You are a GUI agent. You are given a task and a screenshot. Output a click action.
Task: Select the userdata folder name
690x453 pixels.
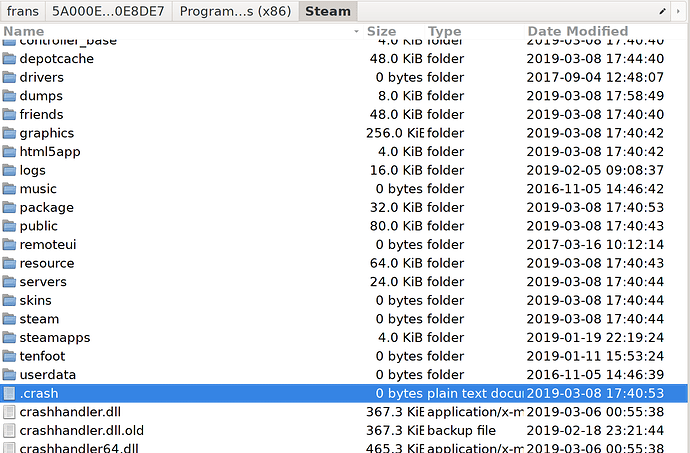click(x=48, y=375)
